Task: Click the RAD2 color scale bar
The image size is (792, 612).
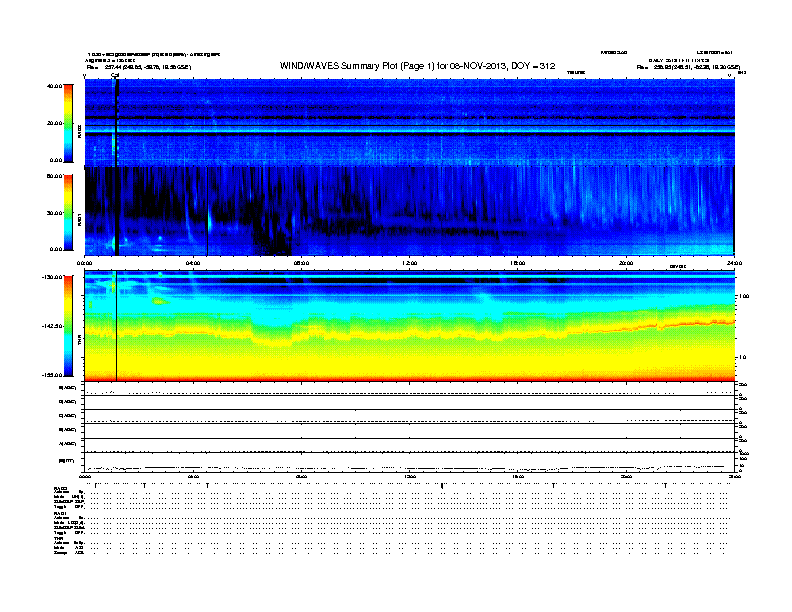Action: 68,123
